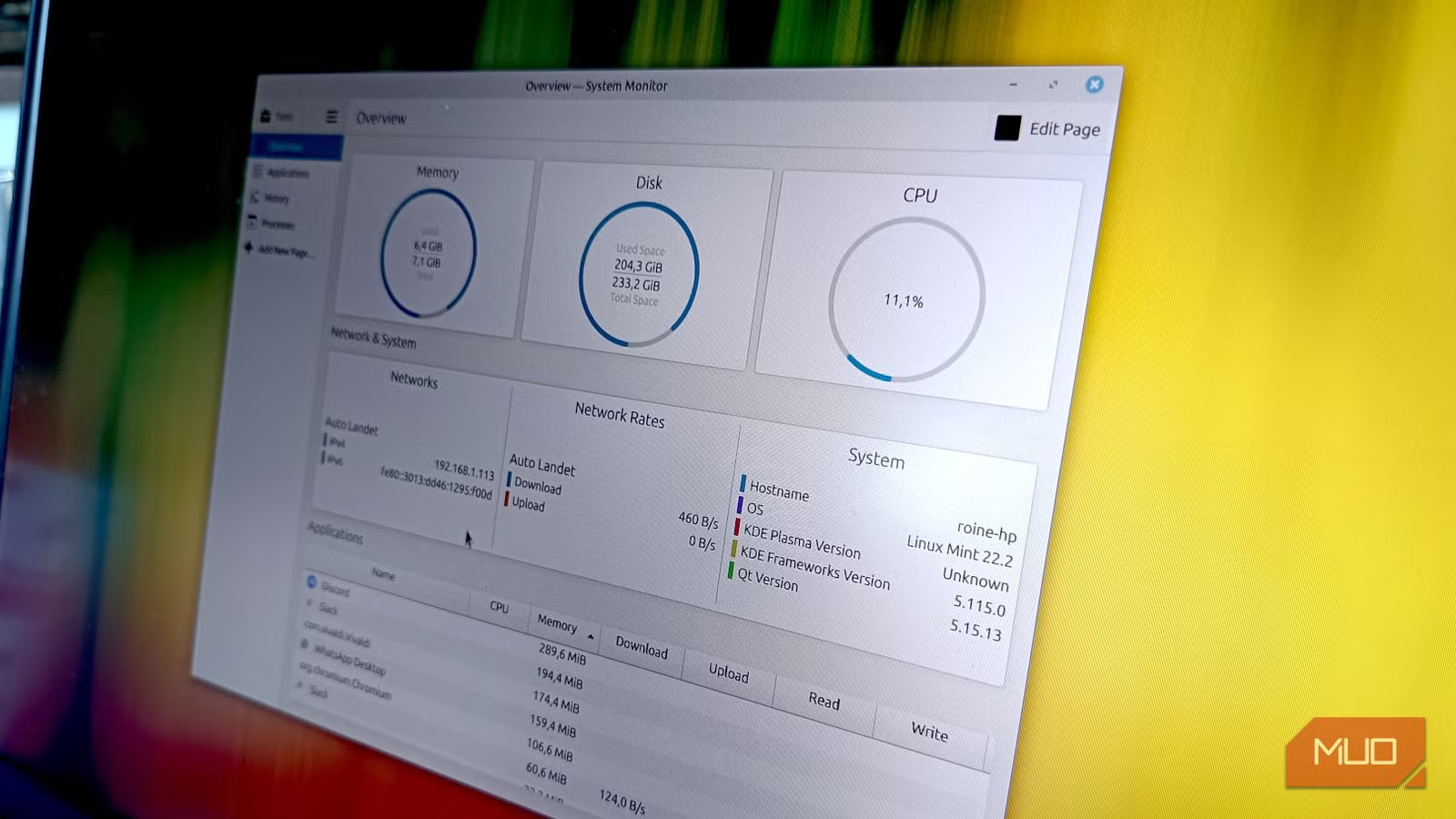Screen dimensions: 1456x819
Task: Toggle Memory column sort arrow
Action: tap(591, 635)
